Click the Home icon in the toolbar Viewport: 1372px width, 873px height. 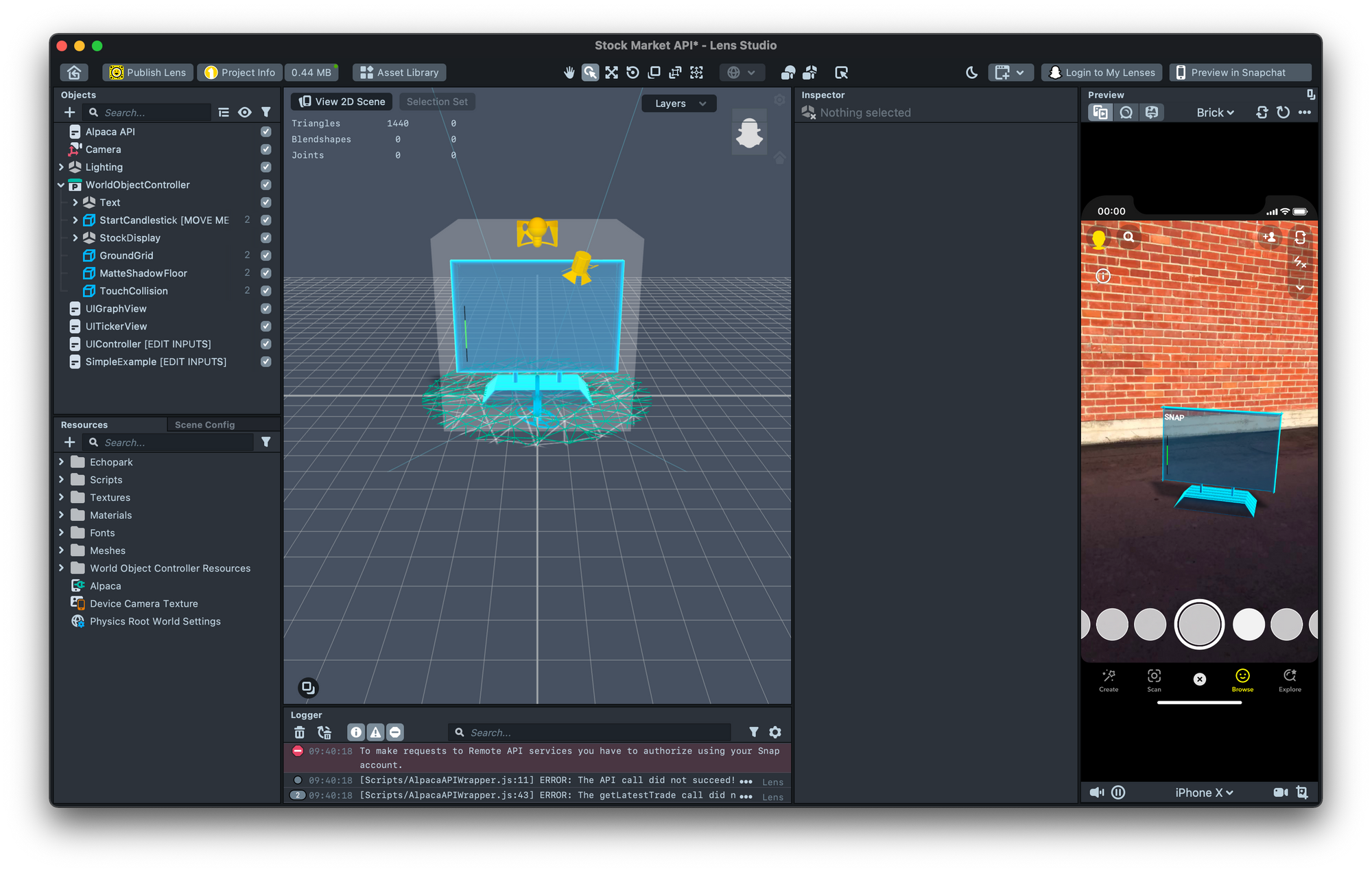[74, 72]
